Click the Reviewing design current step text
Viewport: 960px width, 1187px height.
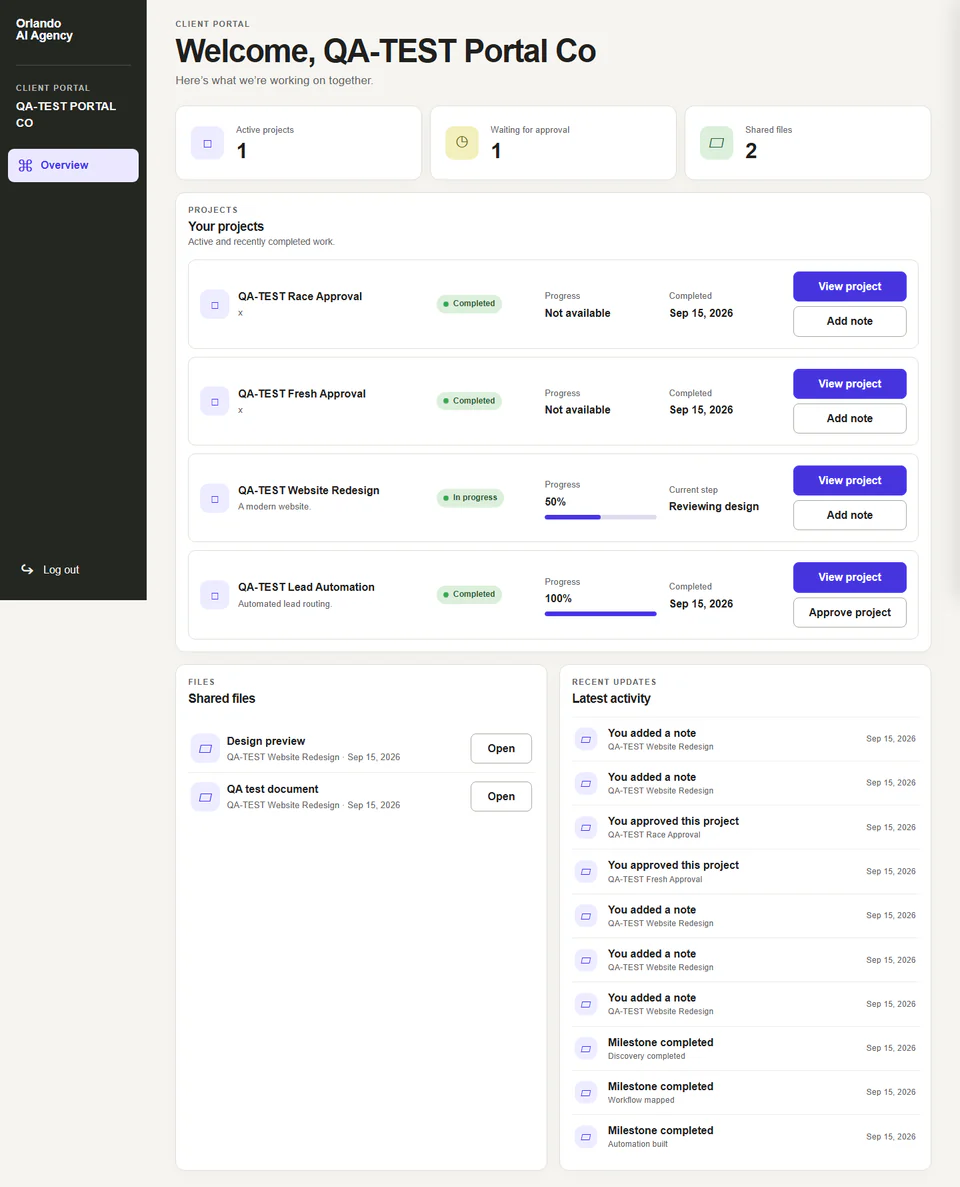[714, 506]
